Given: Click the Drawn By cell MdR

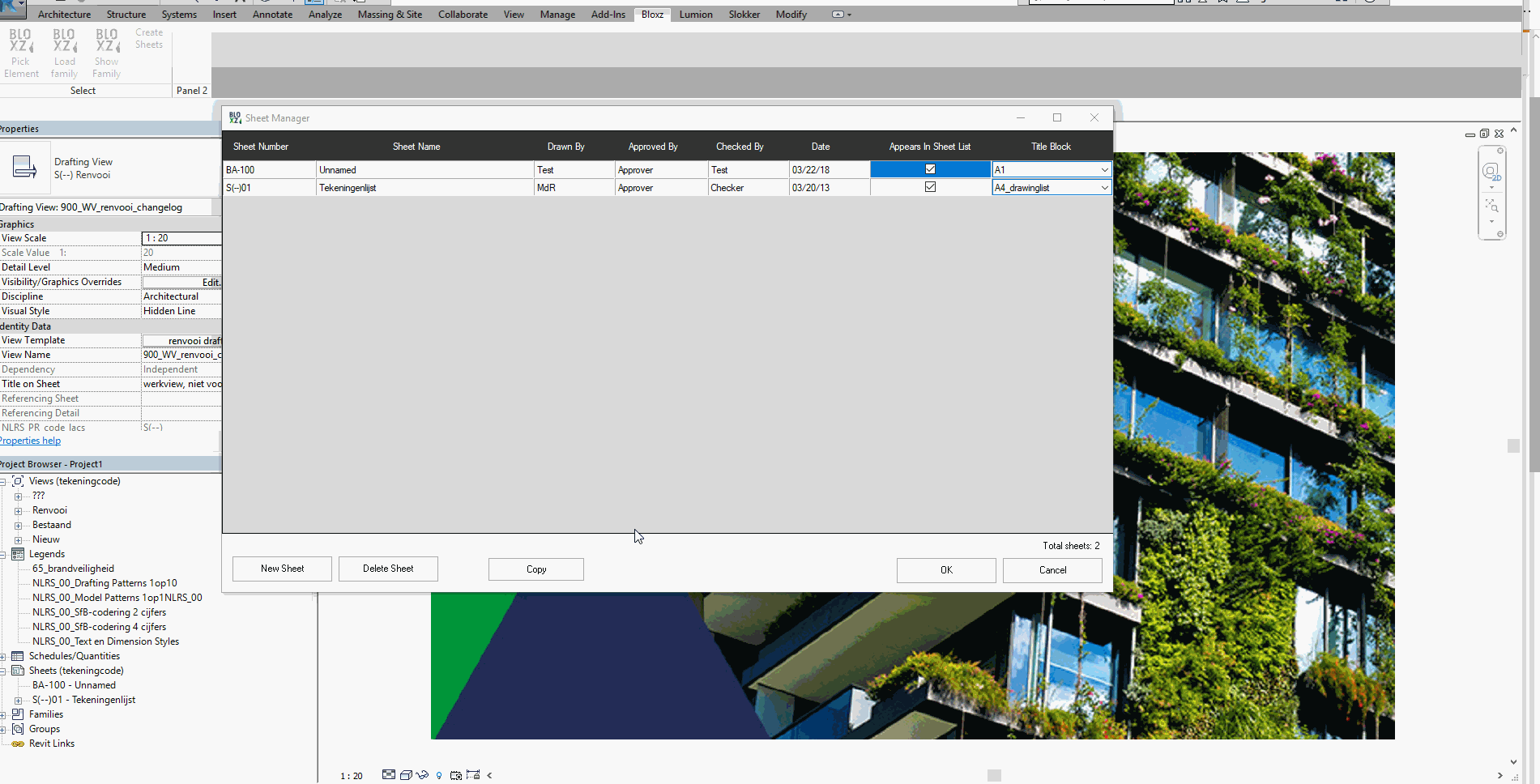Looking at the screenshot, I should (x=574, y=188).
